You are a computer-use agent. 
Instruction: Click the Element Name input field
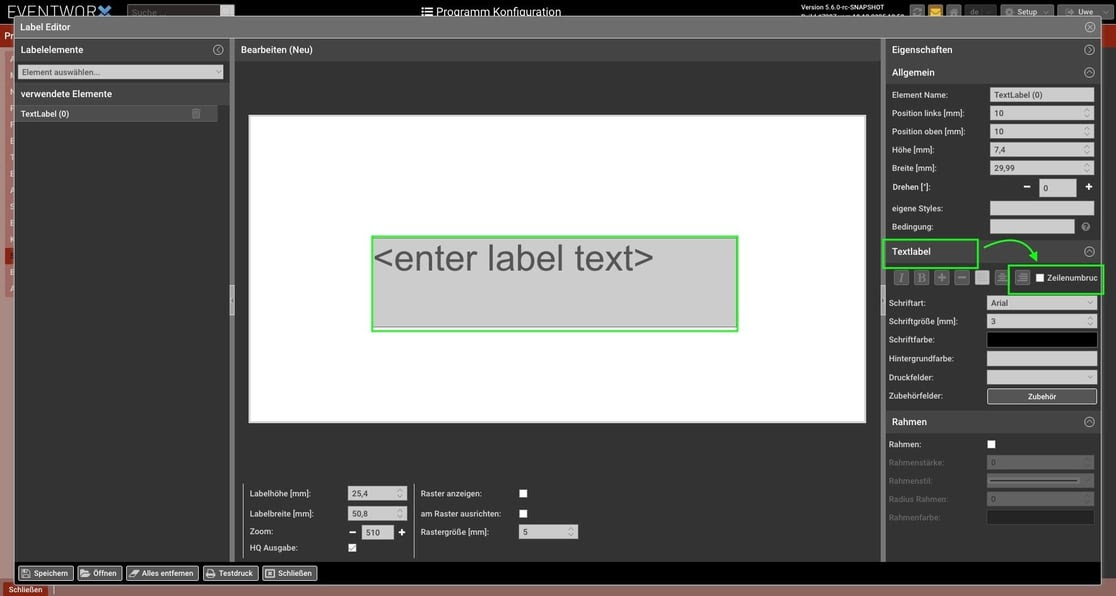click(x=1041, y=95)
